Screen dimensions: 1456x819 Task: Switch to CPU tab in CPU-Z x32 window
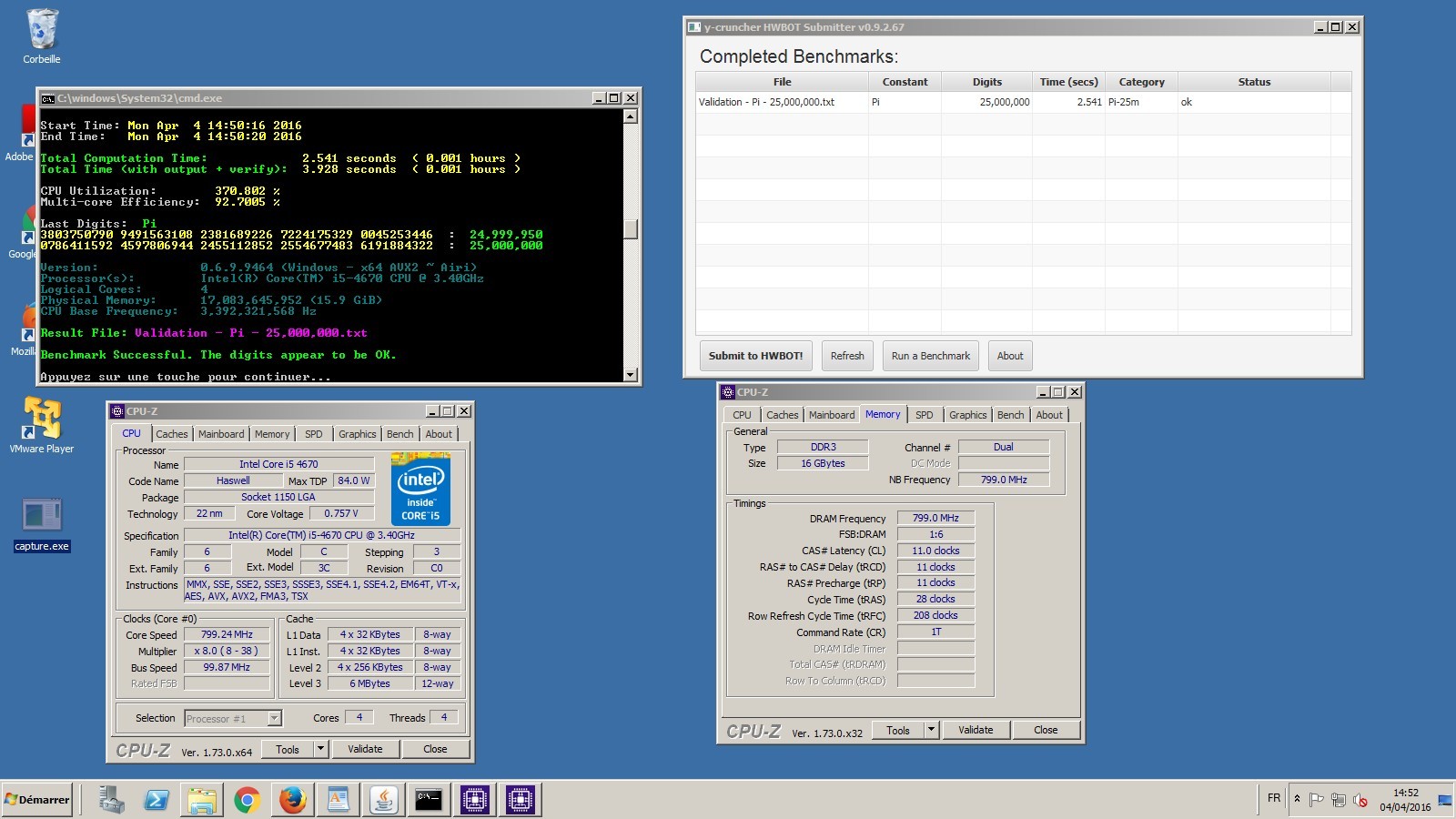(x=743, y=415)
